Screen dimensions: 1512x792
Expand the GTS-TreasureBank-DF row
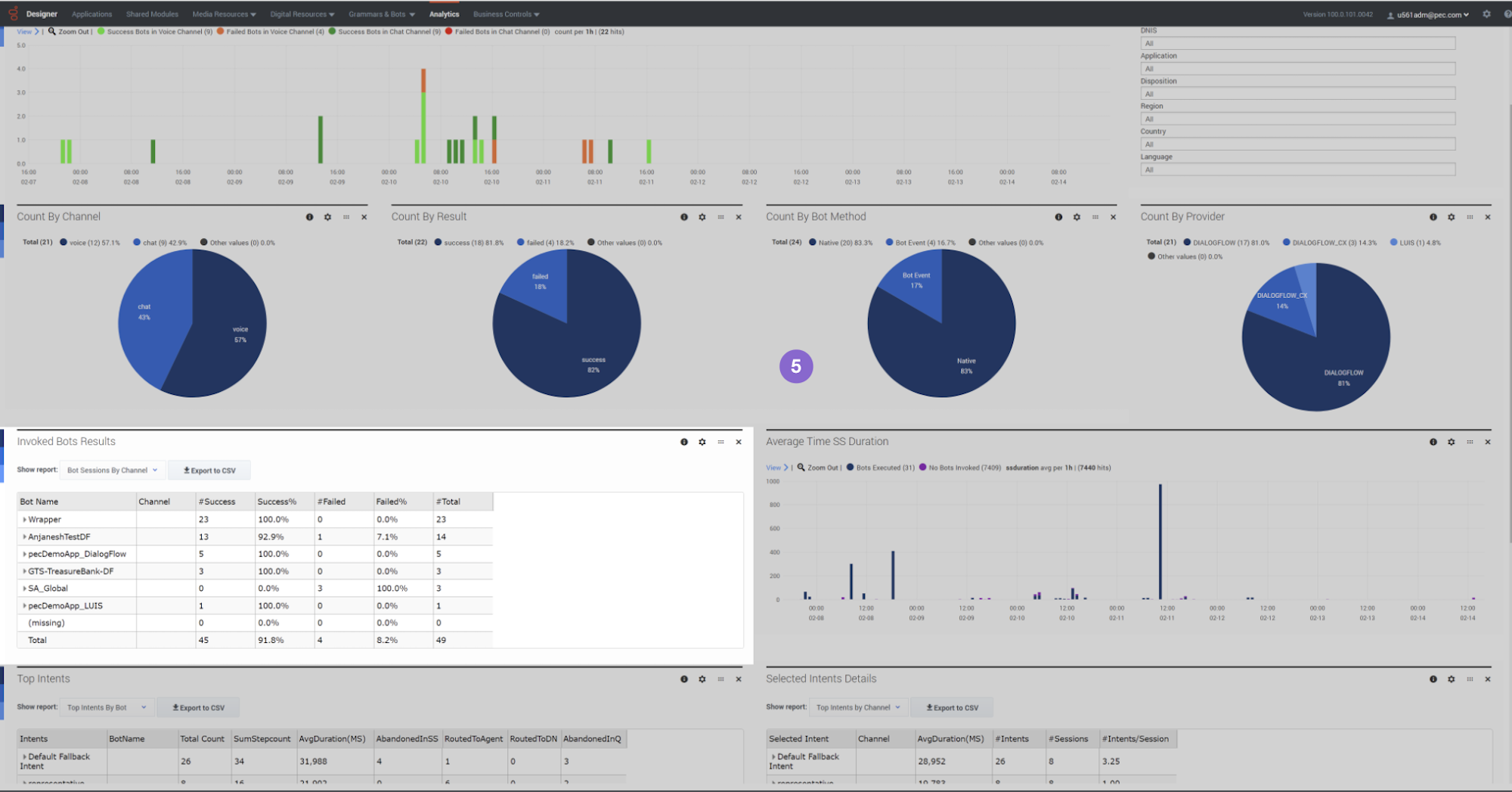(x=25, y=572)
